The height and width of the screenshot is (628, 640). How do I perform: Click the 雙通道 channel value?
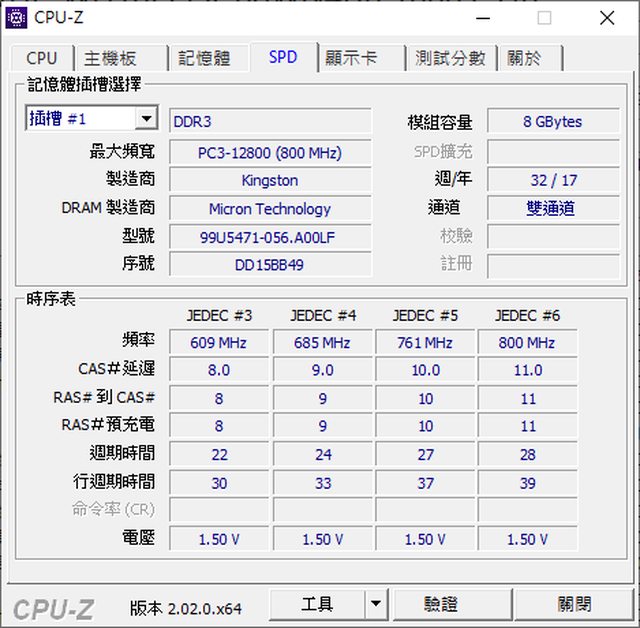[x=552, y=208]
